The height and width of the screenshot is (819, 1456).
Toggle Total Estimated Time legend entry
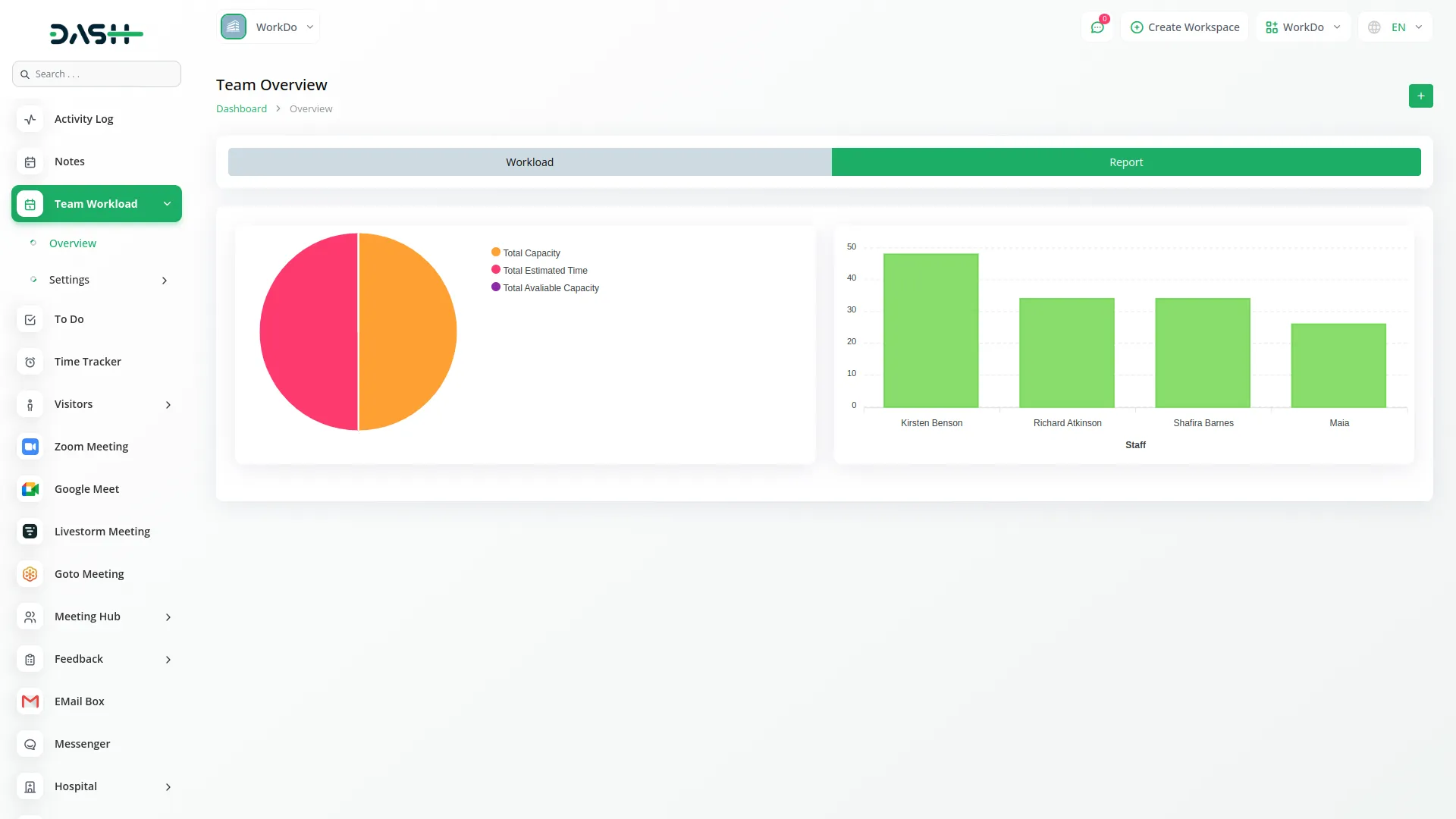[540, 270]
